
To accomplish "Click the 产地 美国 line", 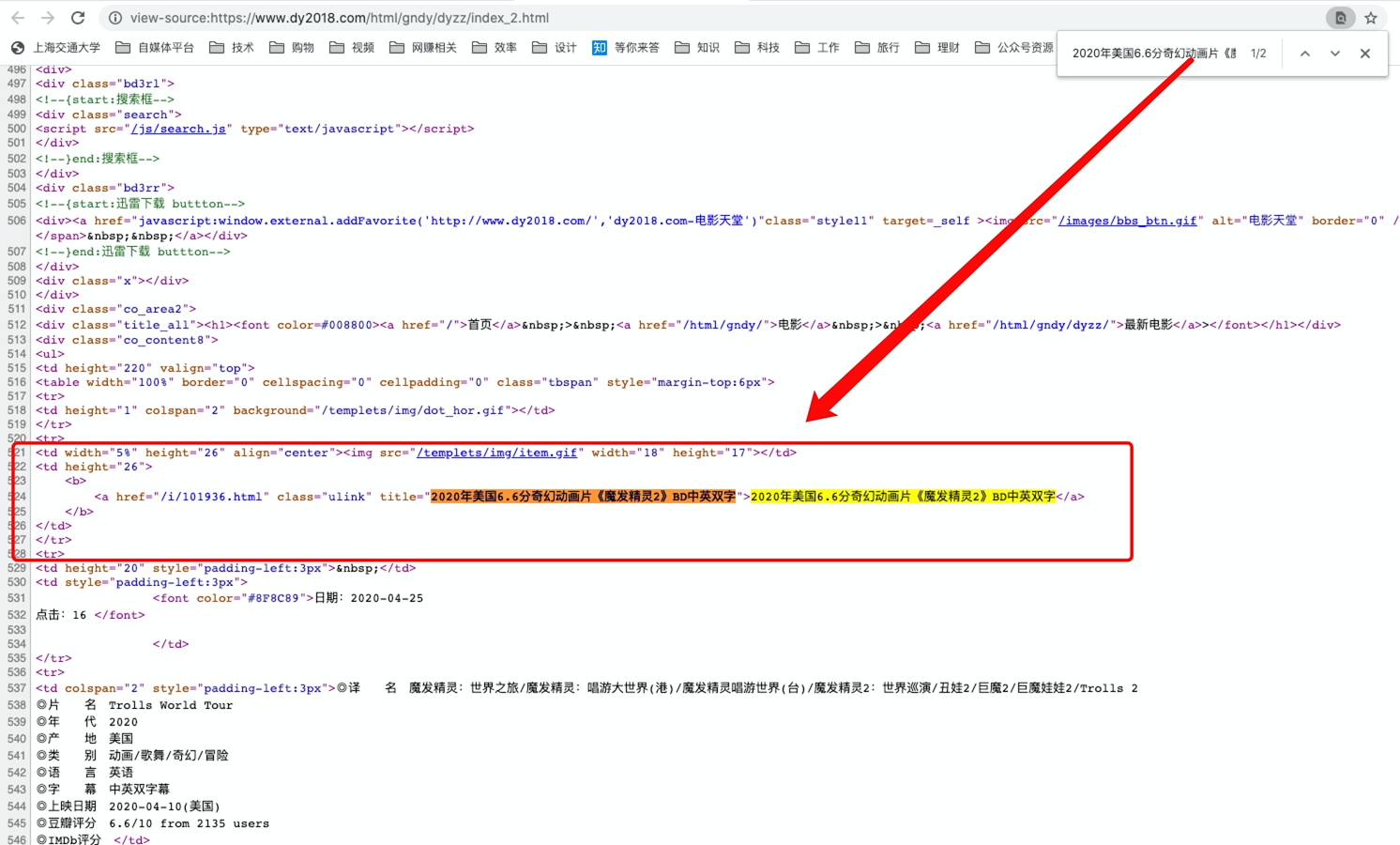I will tap(84, 739).
